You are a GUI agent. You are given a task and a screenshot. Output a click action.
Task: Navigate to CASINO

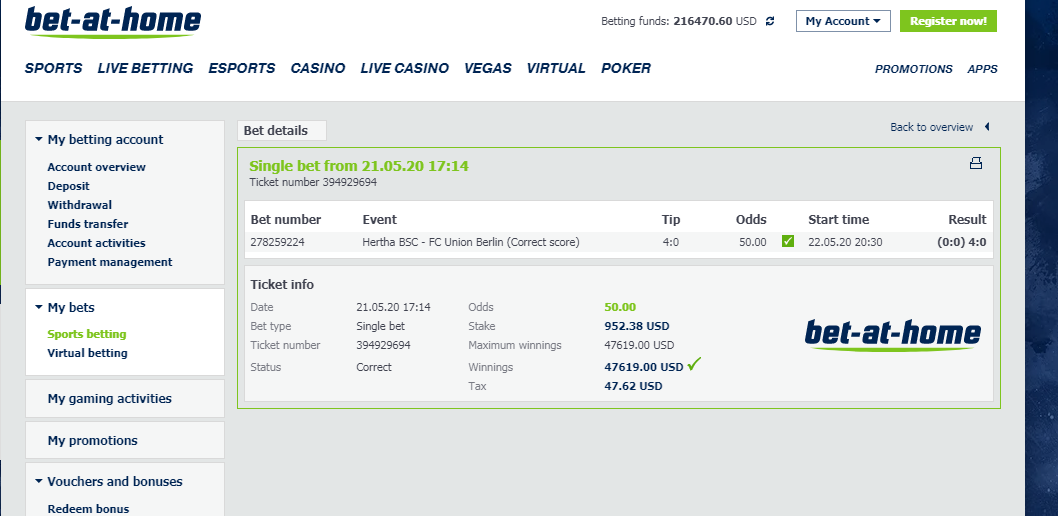(318, 68)
